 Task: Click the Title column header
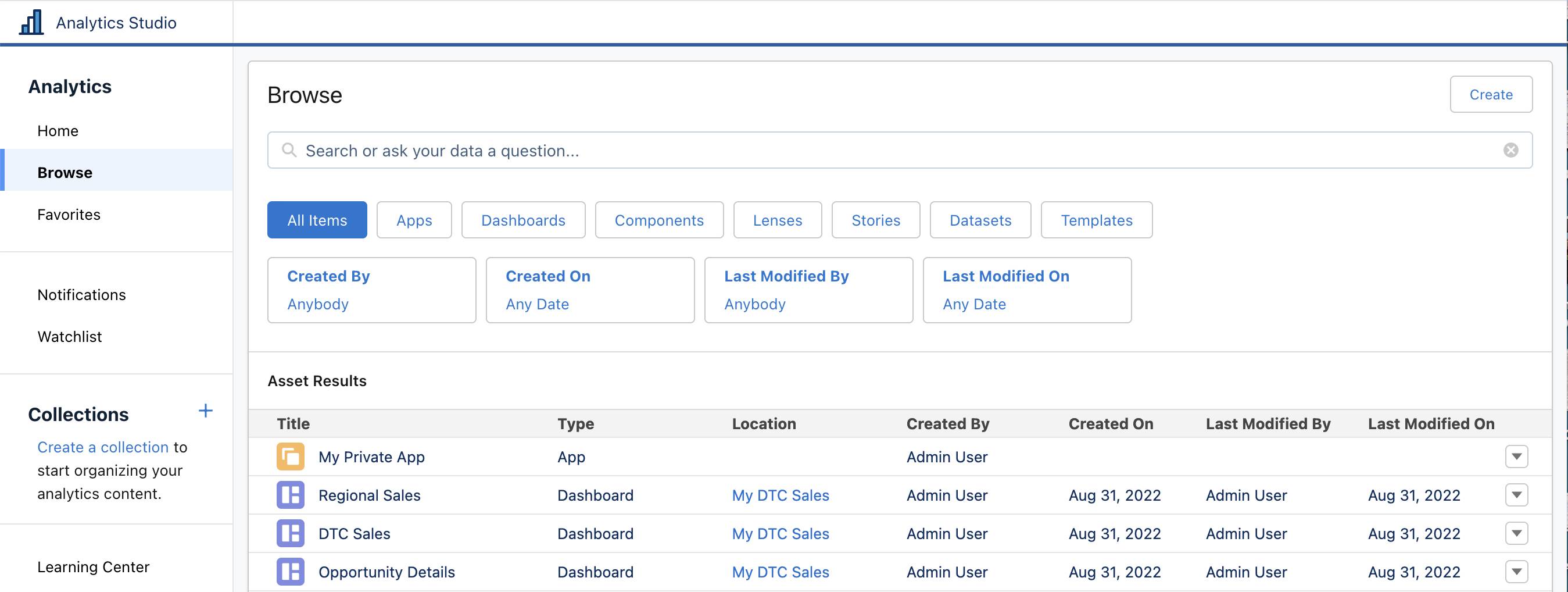pos(293,424)
